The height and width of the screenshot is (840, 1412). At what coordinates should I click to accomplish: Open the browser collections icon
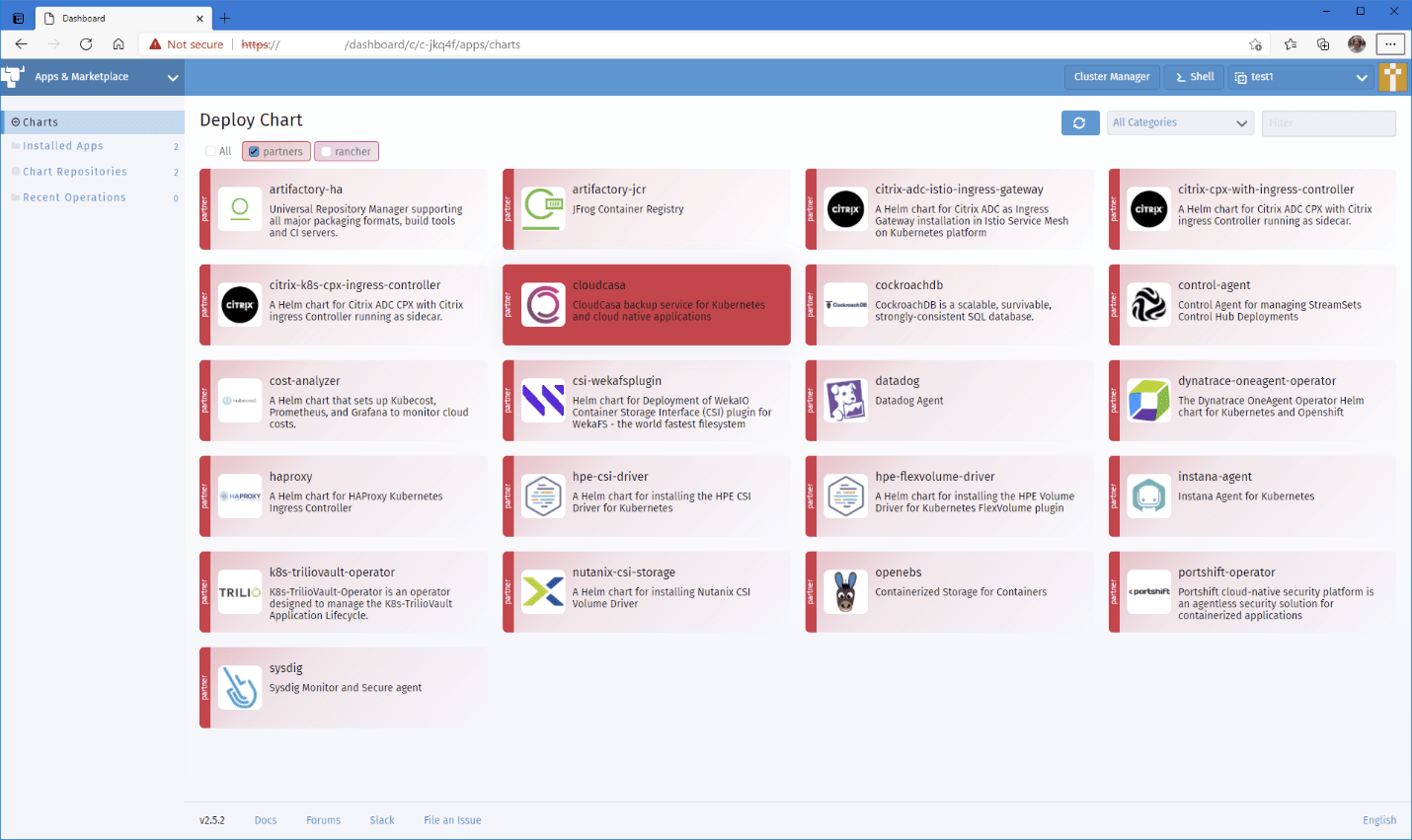pos(1323,43)
